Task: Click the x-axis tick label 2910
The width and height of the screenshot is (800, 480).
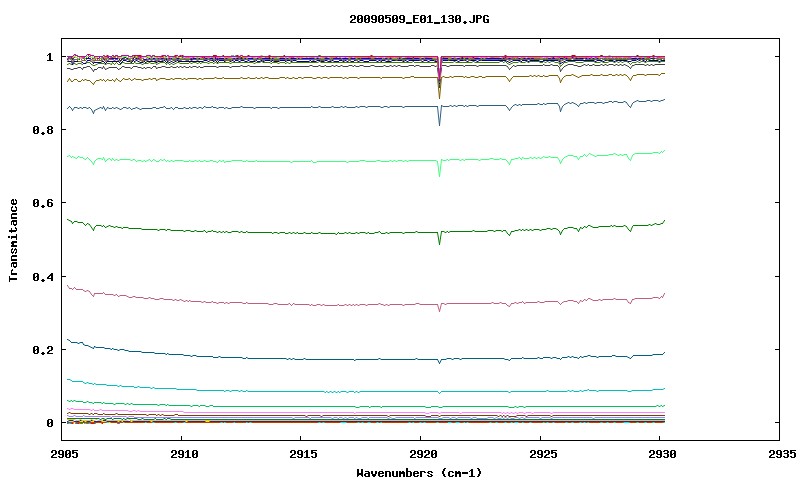Action: [x=184, y=454]
